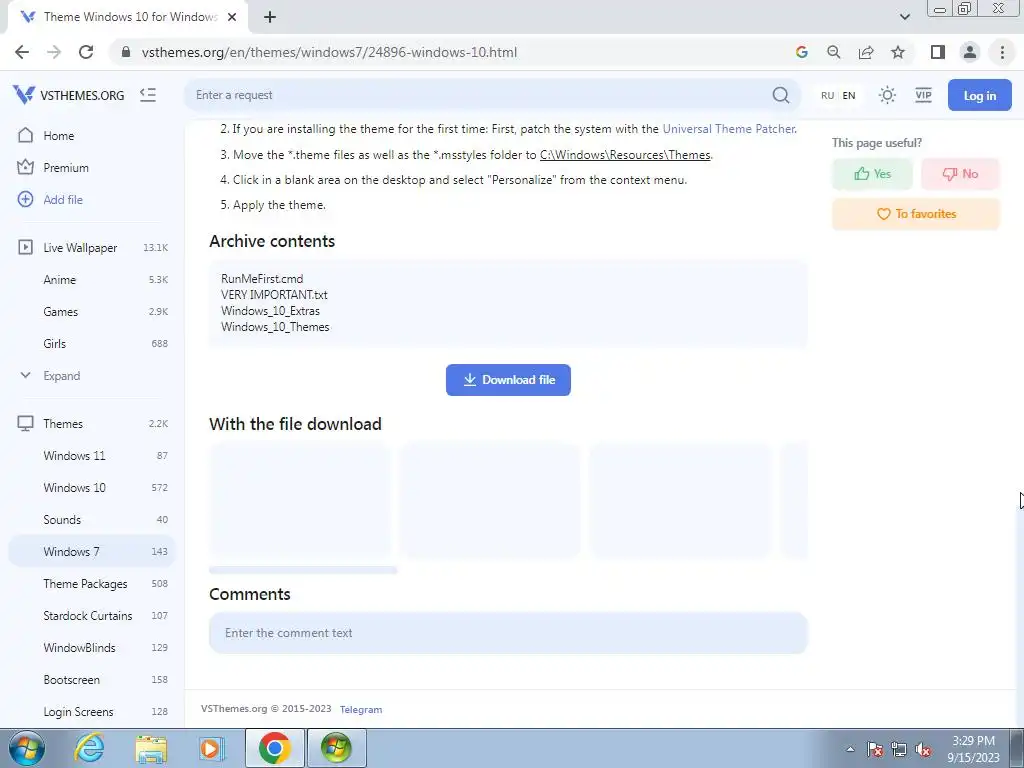Open Chrome profile icon

pyautogui.click(x=970, y=52)
